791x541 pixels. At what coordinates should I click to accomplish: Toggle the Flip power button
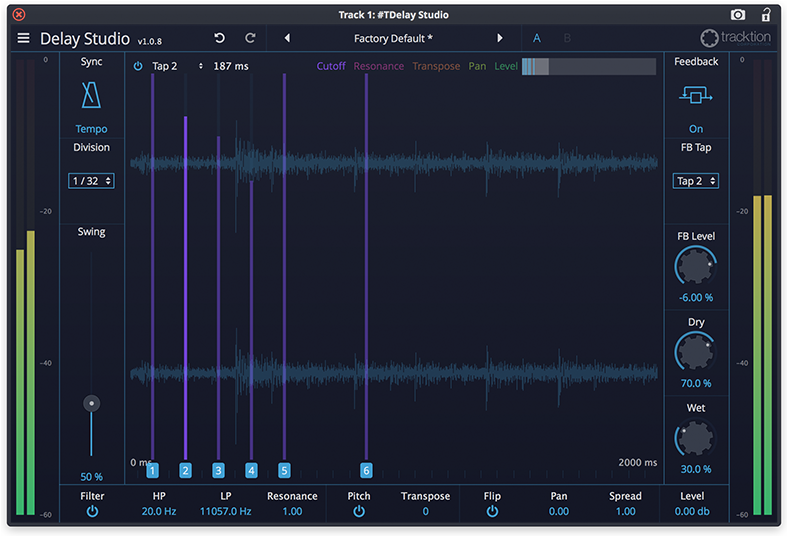pyautogui.click(x=492, y=512)
